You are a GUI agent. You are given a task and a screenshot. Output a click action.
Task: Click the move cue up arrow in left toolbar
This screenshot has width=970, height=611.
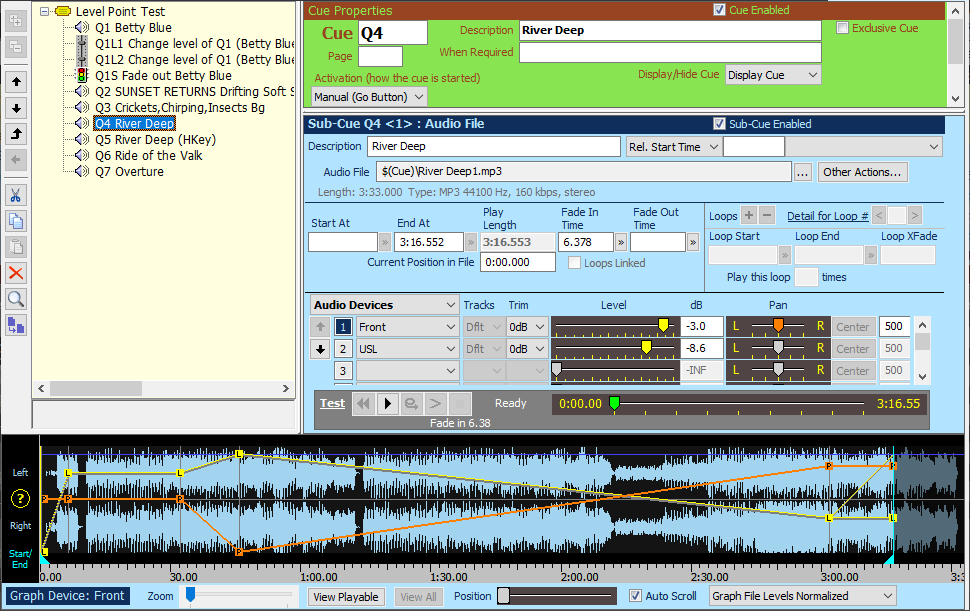coord(16,82)
